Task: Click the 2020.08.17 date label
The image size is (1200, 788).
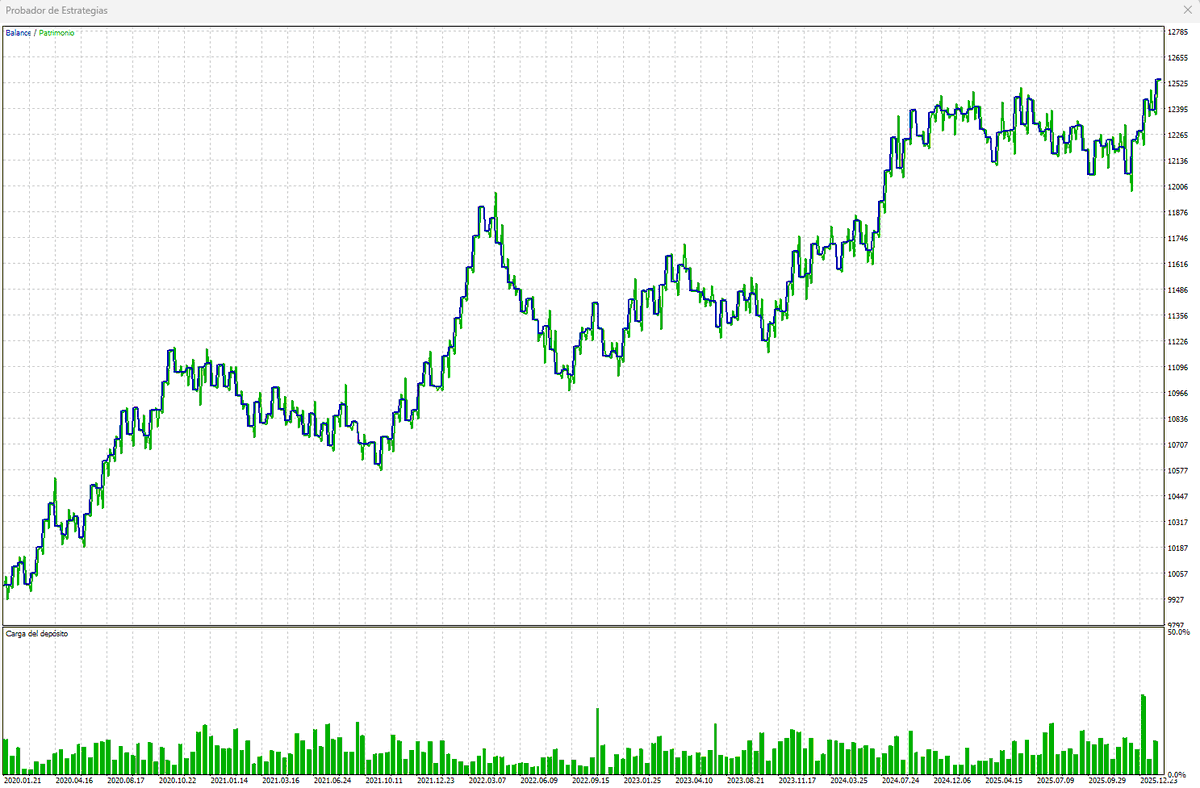Action: click(x=126, y=780)
